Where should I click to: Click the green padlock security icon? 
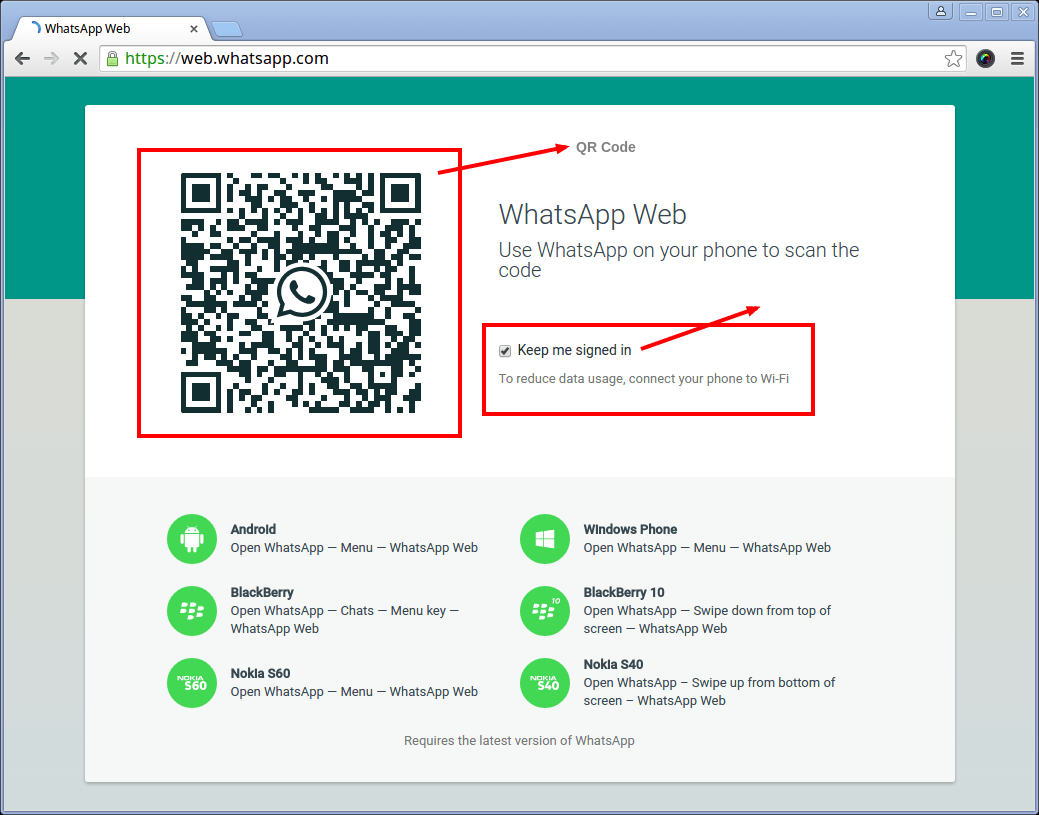(x=113, y=58)
